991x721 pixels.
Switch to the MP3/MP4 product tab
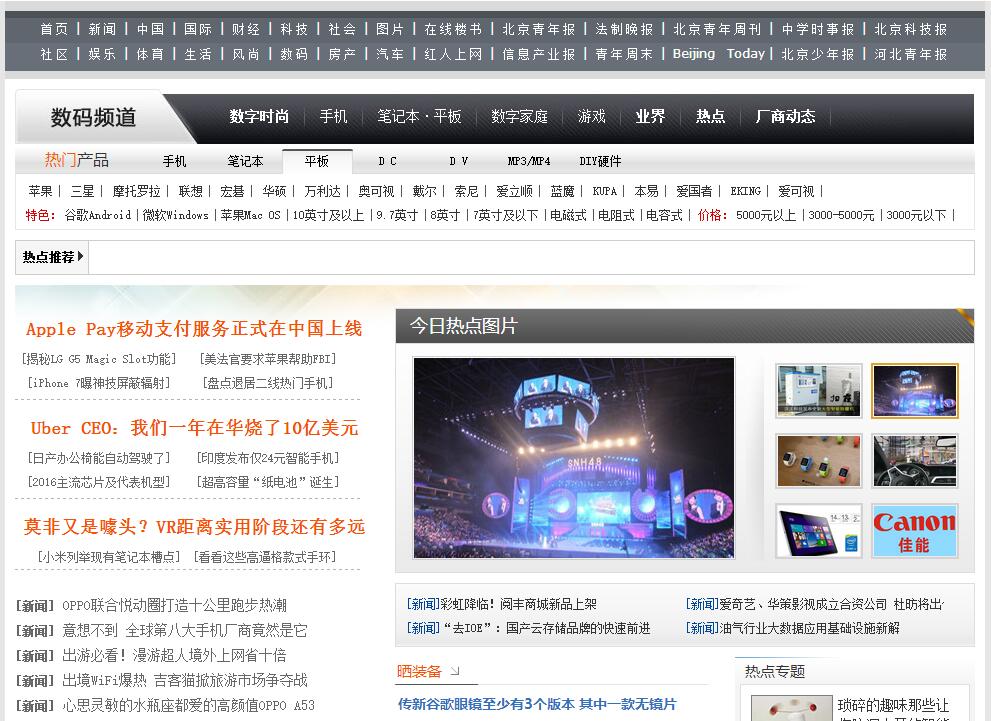coord(528,161)
